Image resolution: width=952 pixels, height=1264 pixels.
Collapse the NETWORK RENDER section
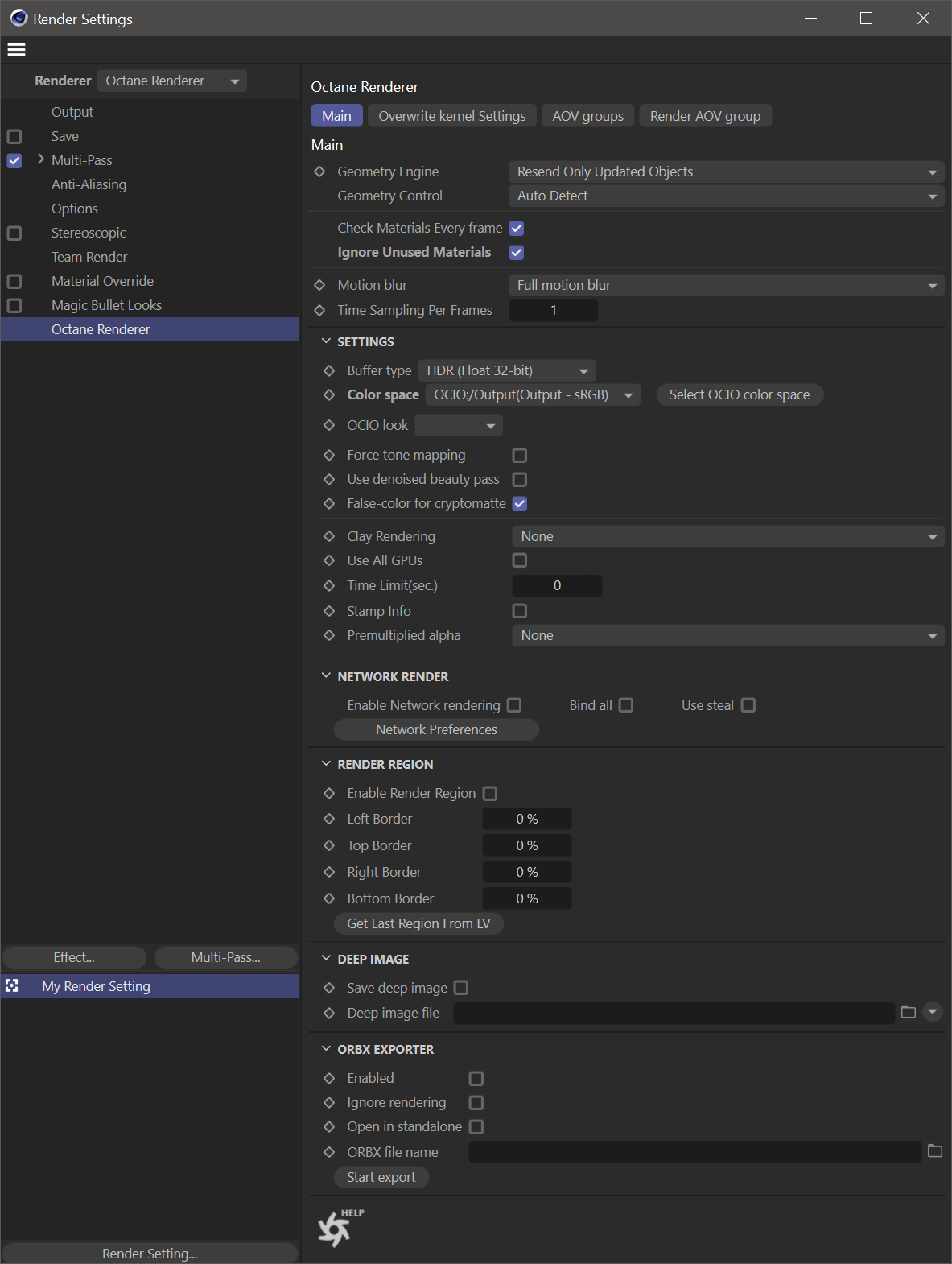pyautogui.click(x=326, y=676)
